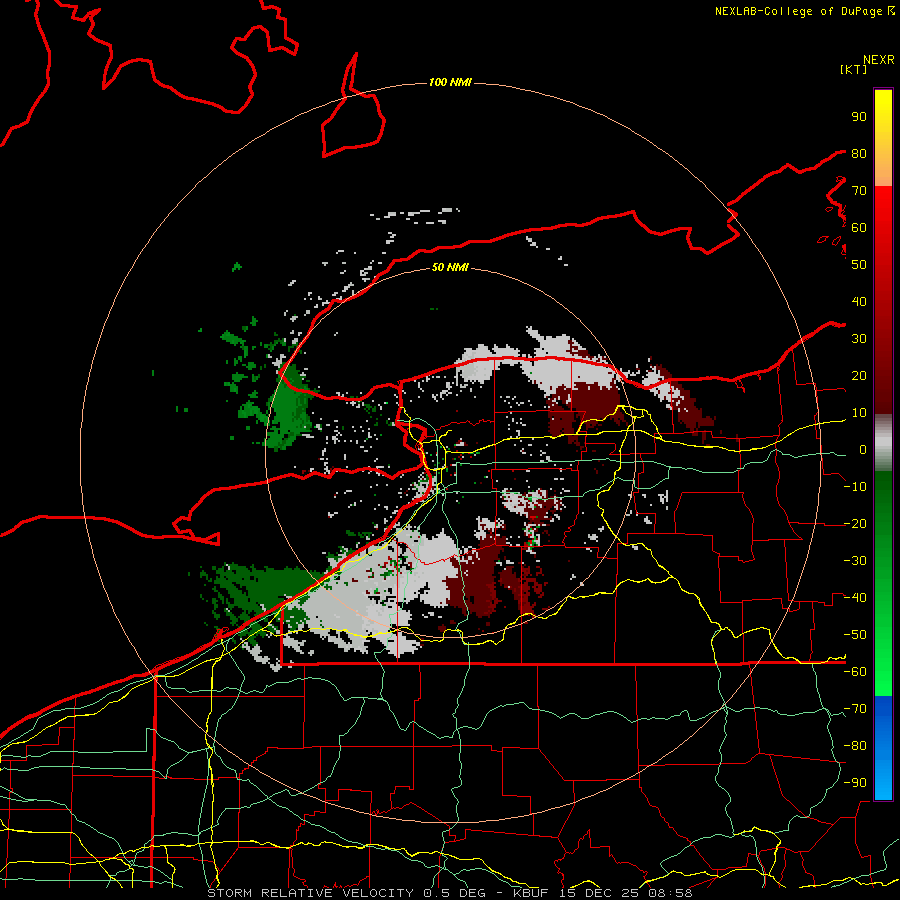Viewport: 900px width, 900px height.
Task: Click the -70 value on the velocity scale
Action: pyautogui.click(x=855, y=709)
